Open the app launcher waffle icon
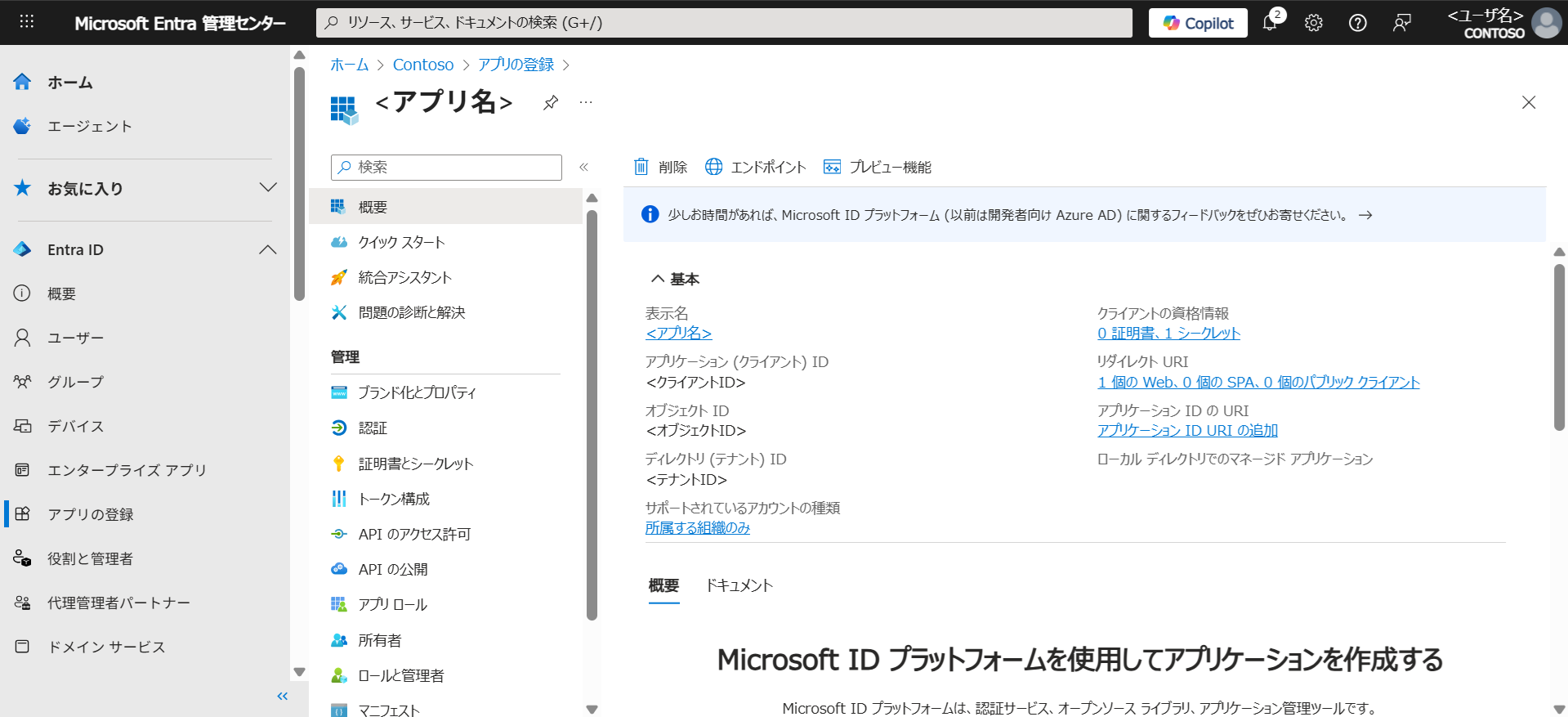Image resolution: width=1568 pixels, height=717 pixels. coord(26,22)
